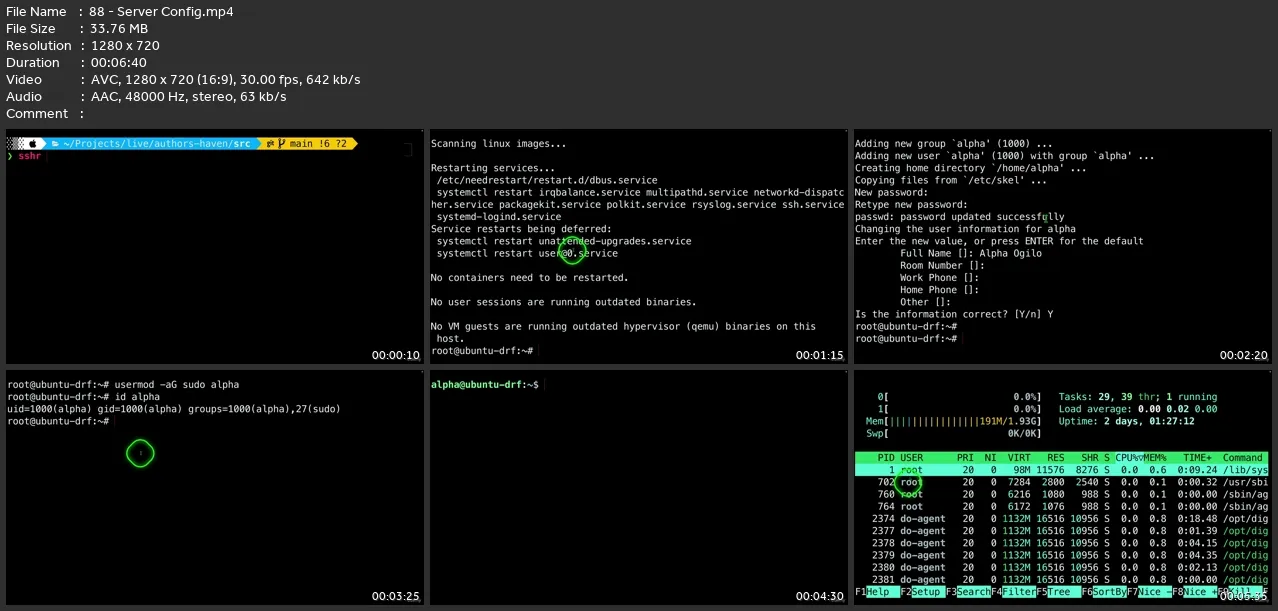Open the thumbnail showing the htop screen
This screenshot has width=1278, height=611.
pyautogui.click(x=1063, y=488)
